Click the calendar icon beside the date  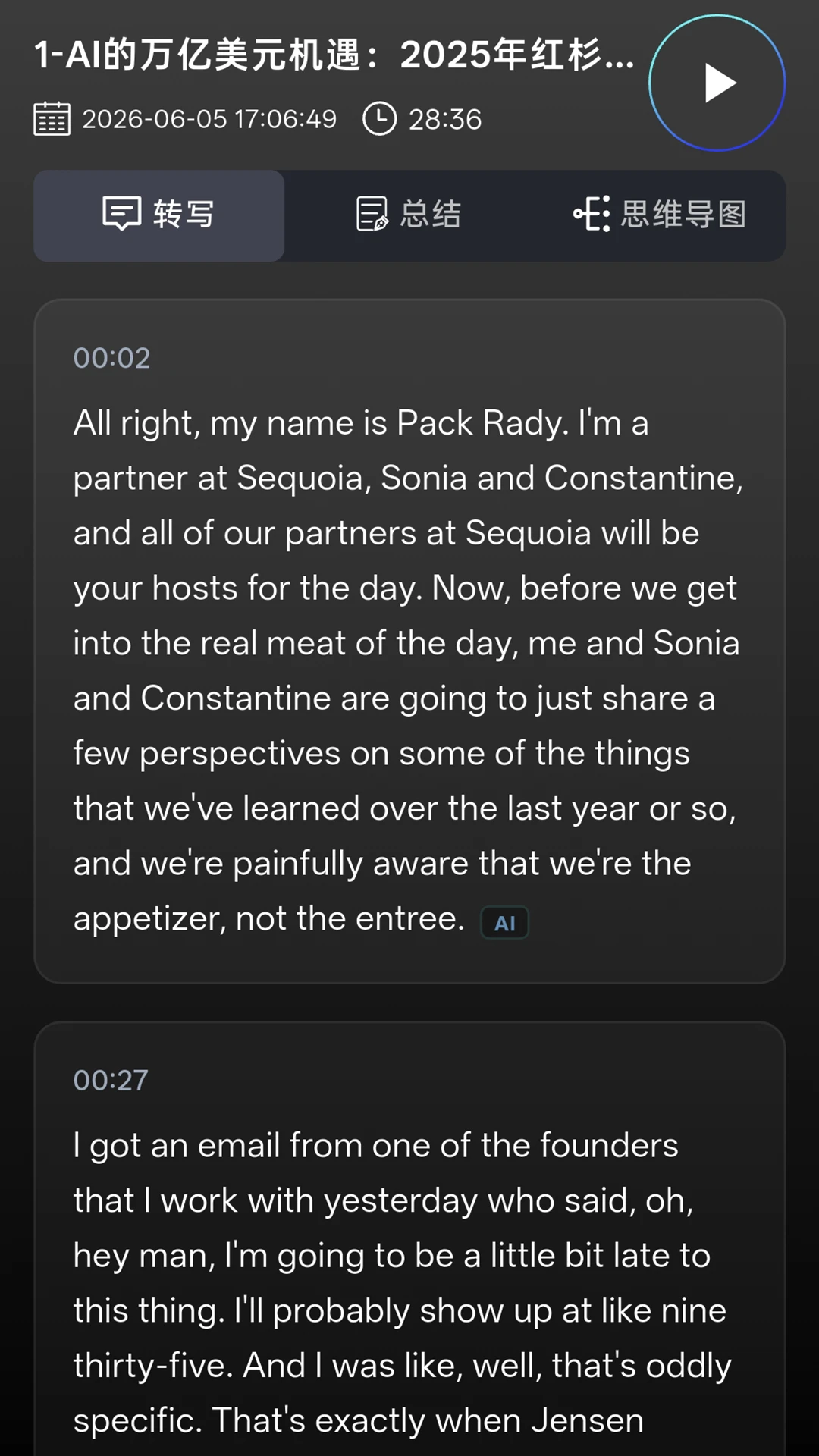(x=52, y=119)
